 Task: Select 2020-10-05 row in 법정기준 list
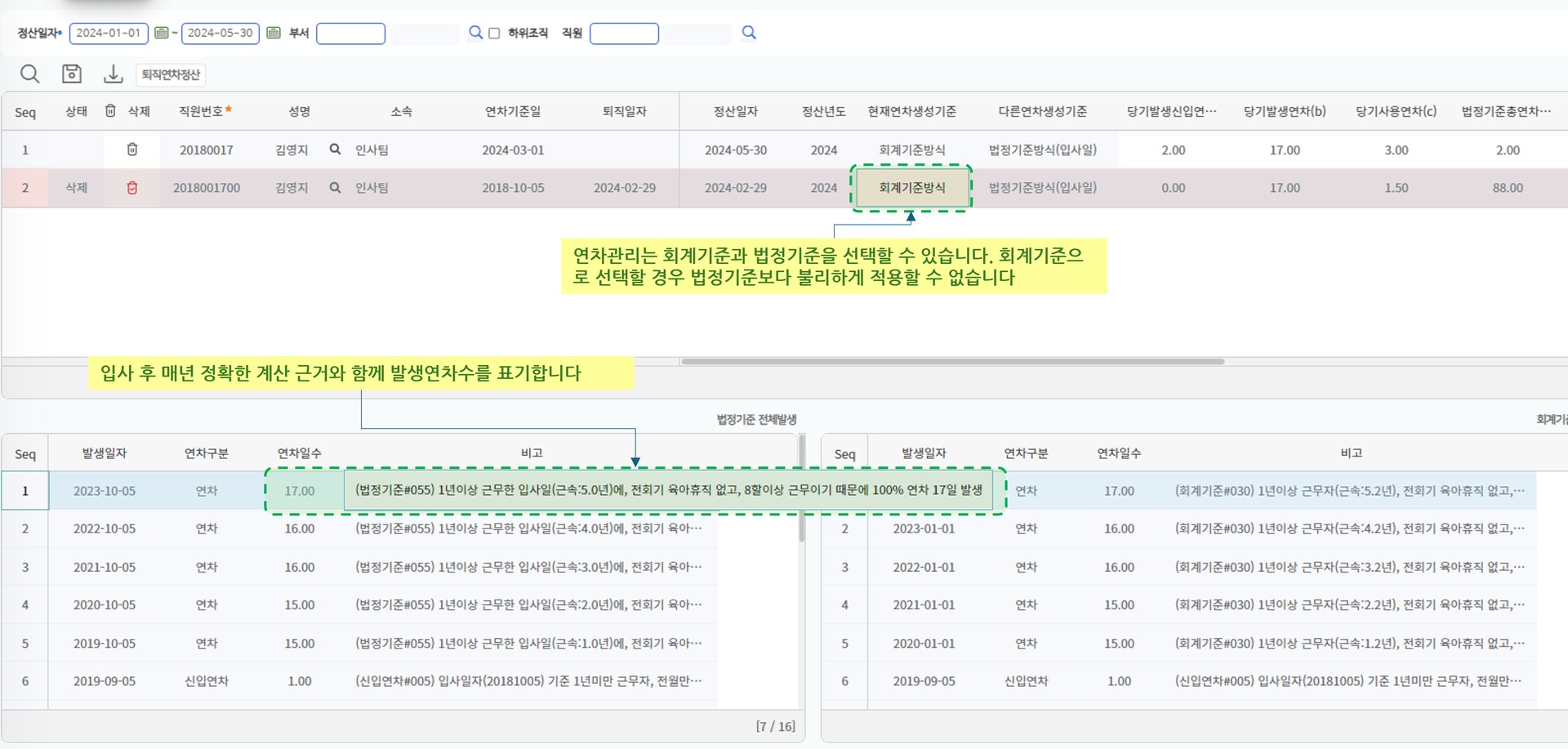point(105,605)
